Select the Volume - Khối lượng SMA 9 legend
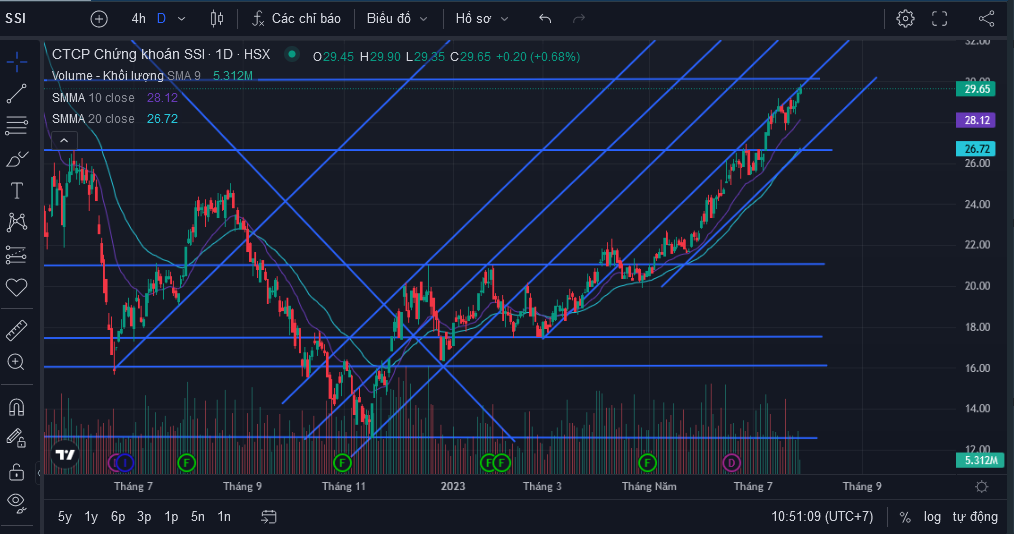This screenshot has width=1014, height=534. tap(126, 76)
